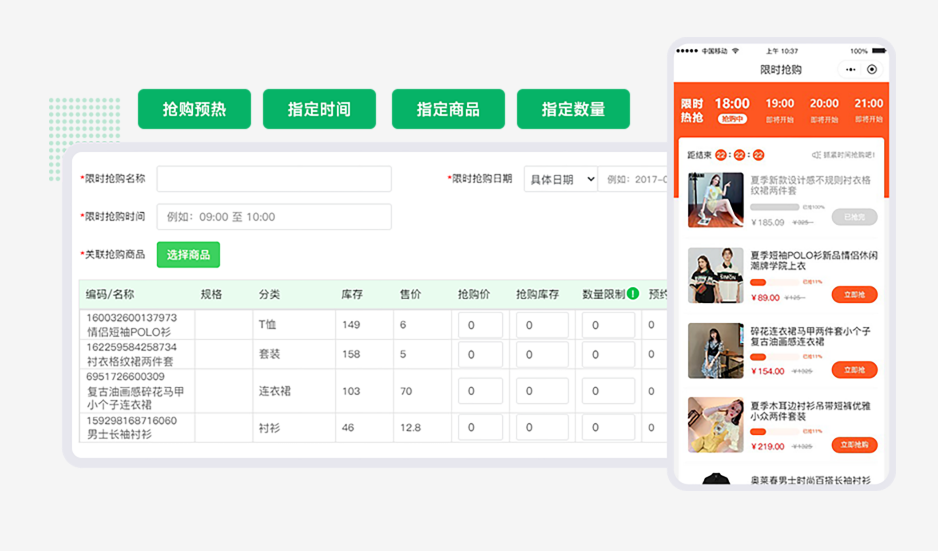Viewport: 938px width, 551px height.
Task: Select the 21:00 time slot tab
Action: 868,109
